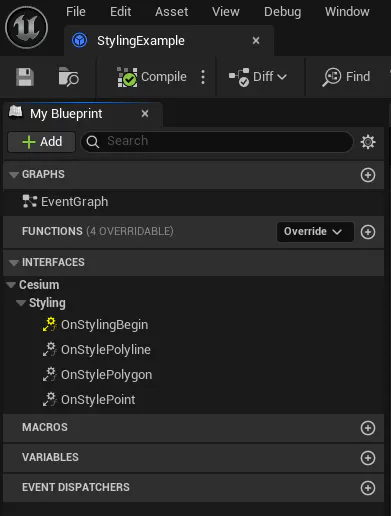Click the OnStylePolyline function icon

[x=50, y=349]
